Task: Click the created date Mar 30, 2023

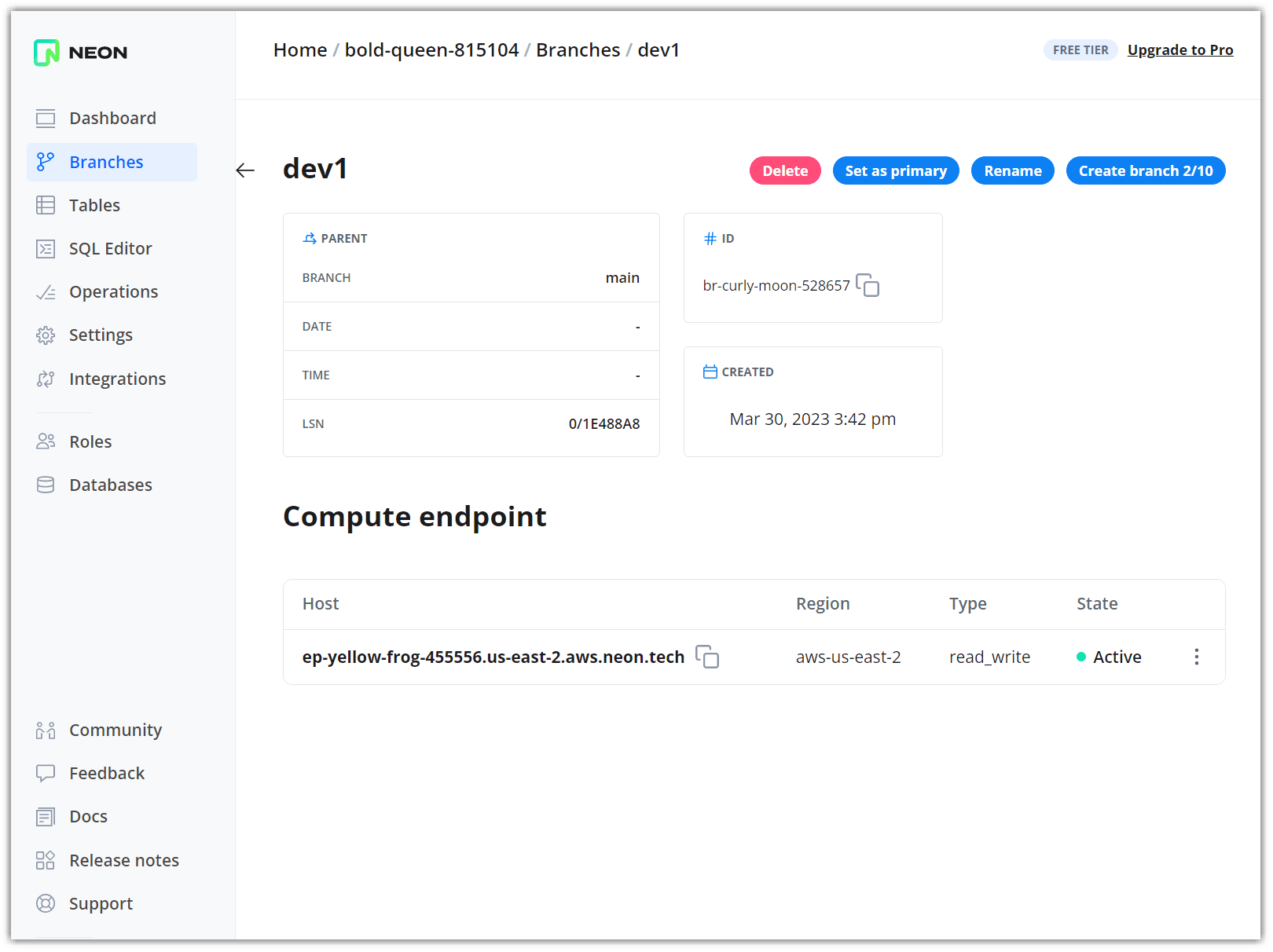Action: [813, 419]
